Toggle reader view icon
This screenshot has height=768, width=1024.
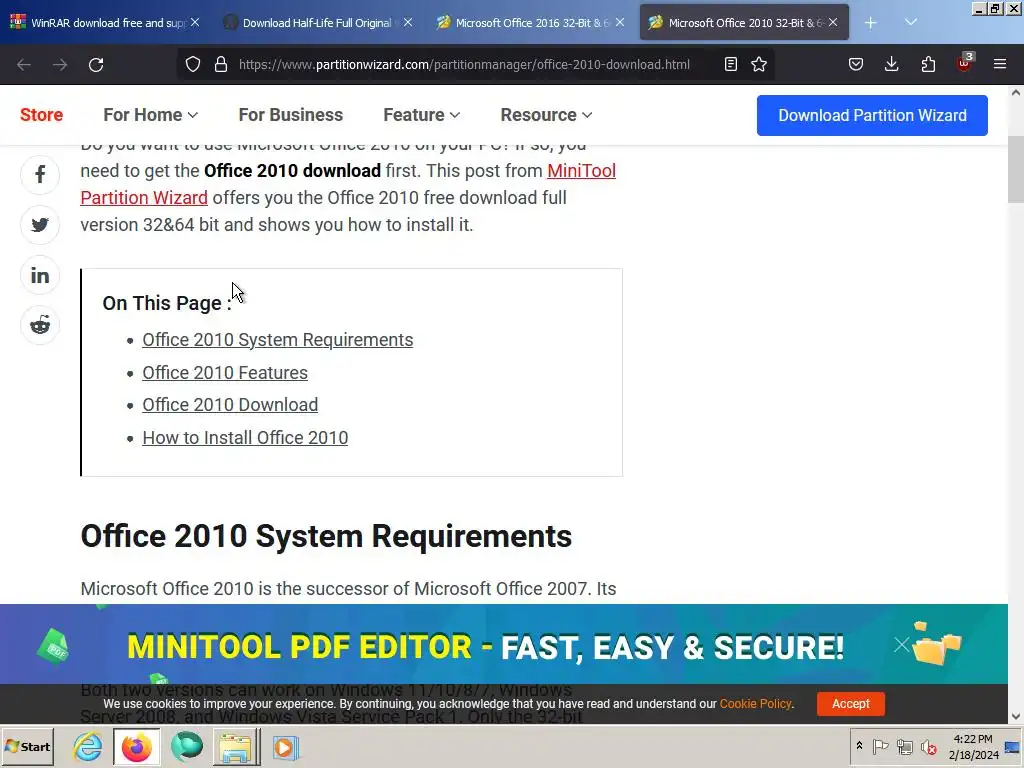click(731, 65)
